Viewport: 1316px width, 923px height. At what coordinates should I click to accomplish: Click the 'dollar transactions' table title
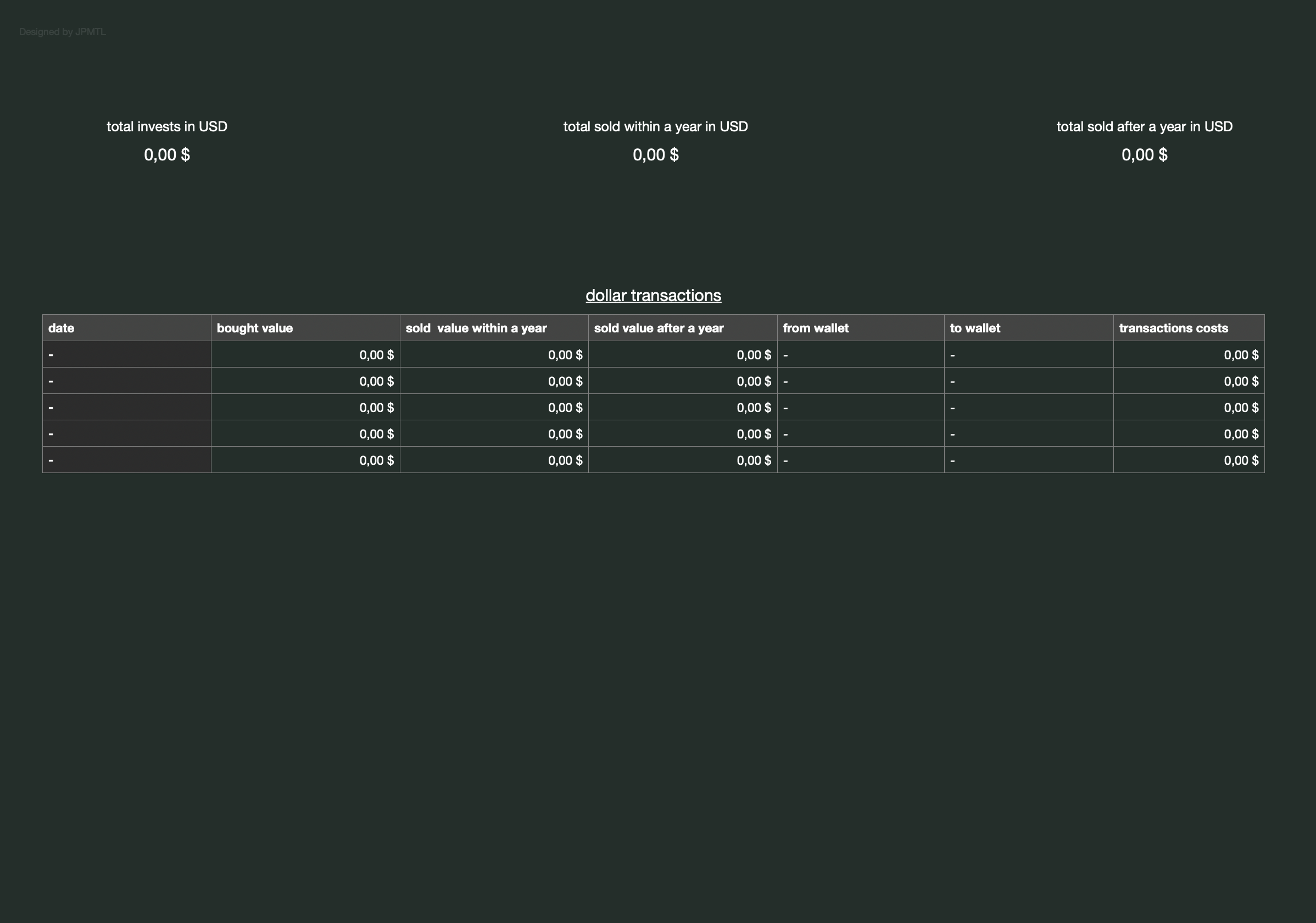(654, 295)
